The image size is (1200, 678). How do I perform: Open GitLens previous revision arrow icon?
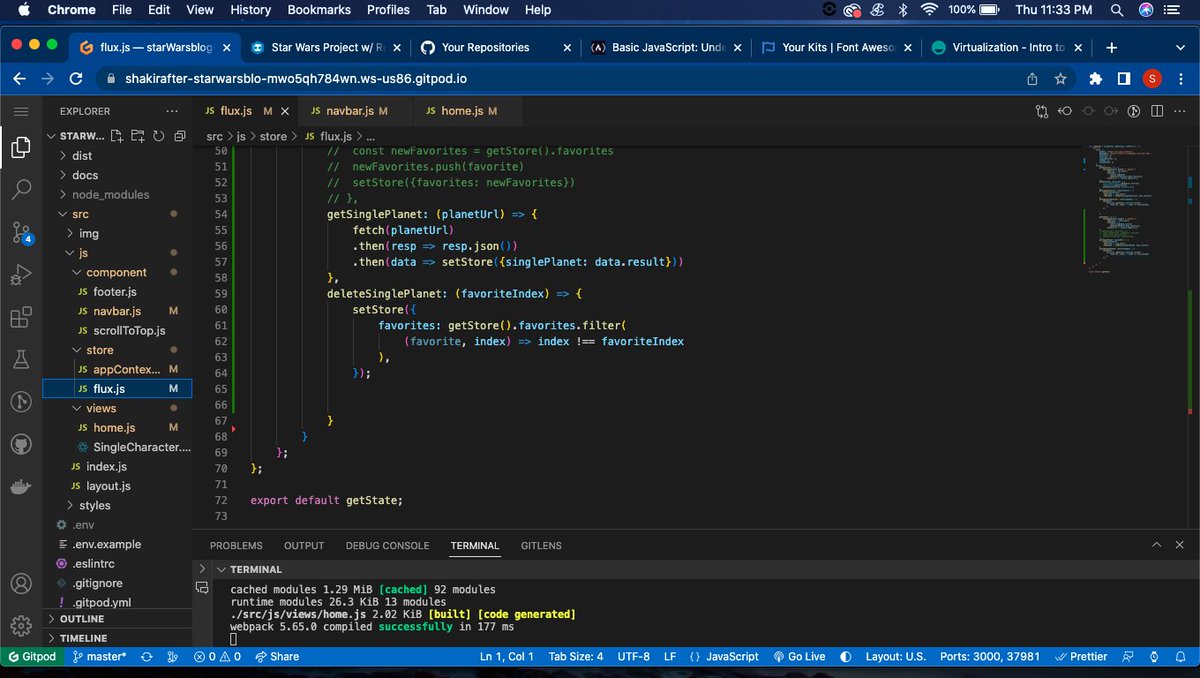click(x=1065, y=111)
